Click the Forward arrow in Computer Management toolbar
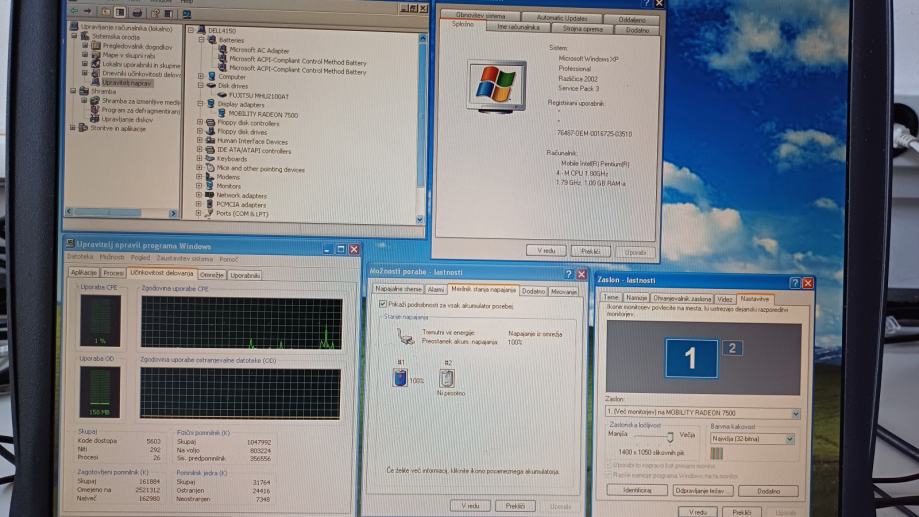Screen dimensions: 919x517 (87, 11)
